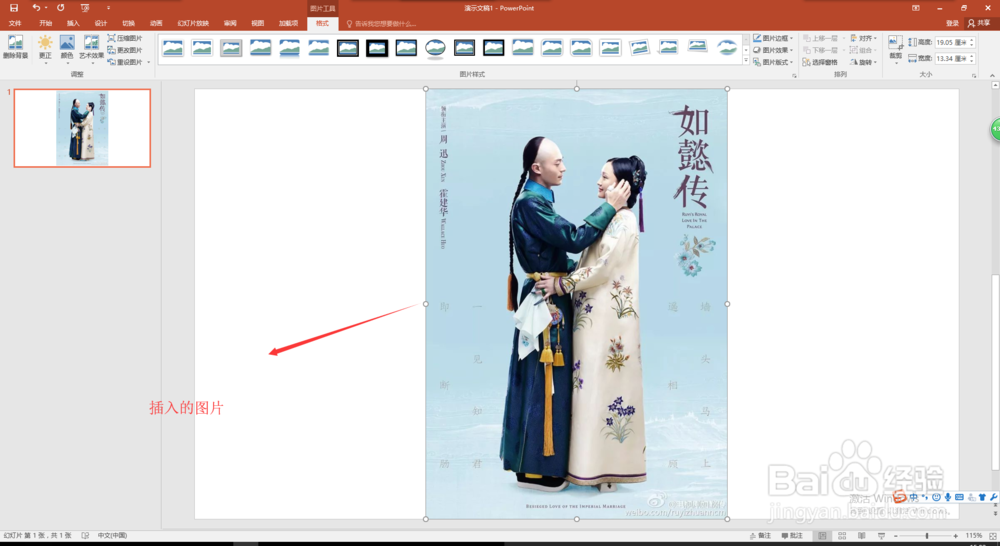Switch to the 审阅 ribbon tab
The height and width of the screenshot is (546, 1000).
click(230, 23)
